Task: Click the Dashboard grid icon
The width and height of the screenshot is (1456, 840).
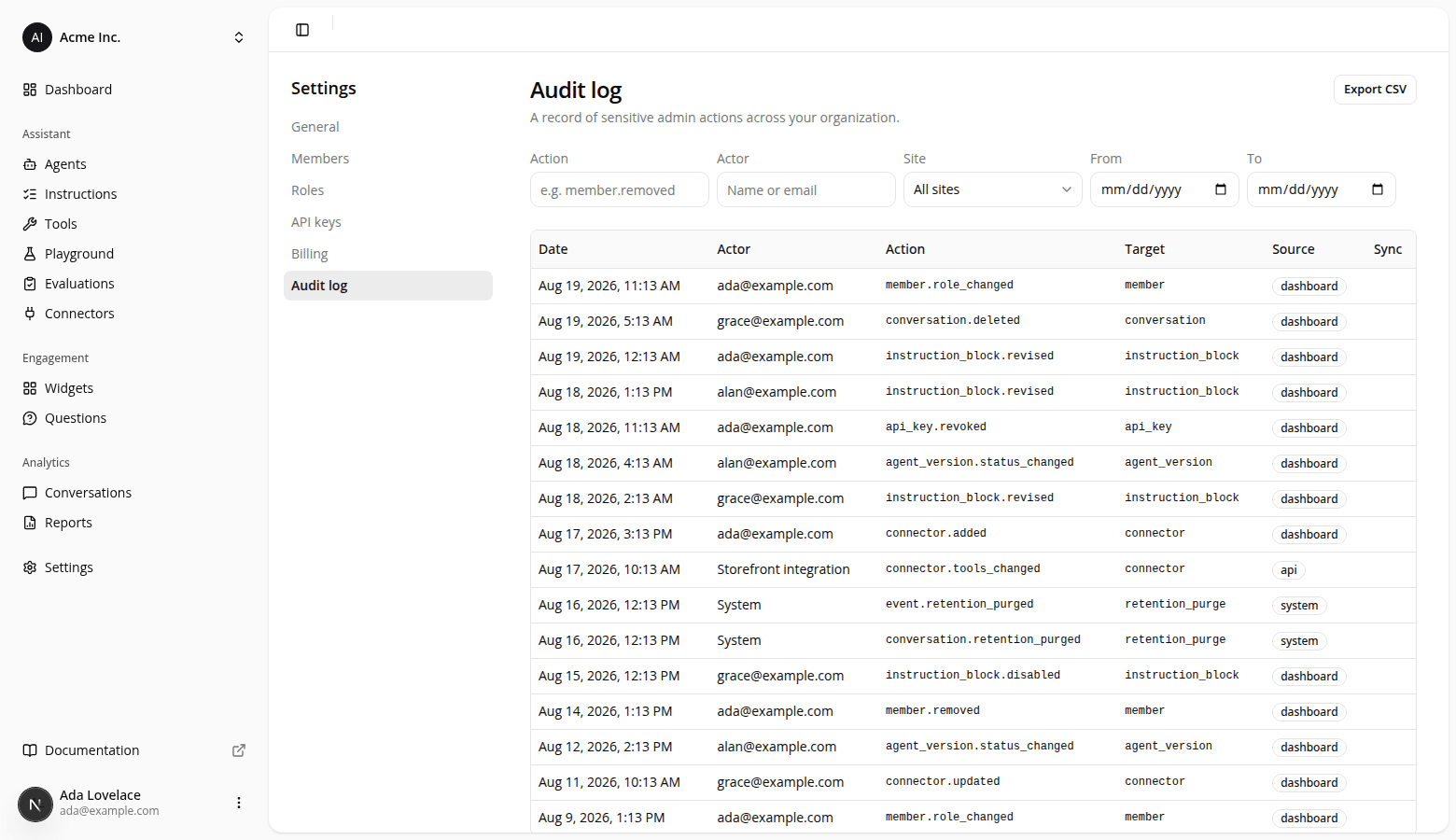Action: click(30, 90)
